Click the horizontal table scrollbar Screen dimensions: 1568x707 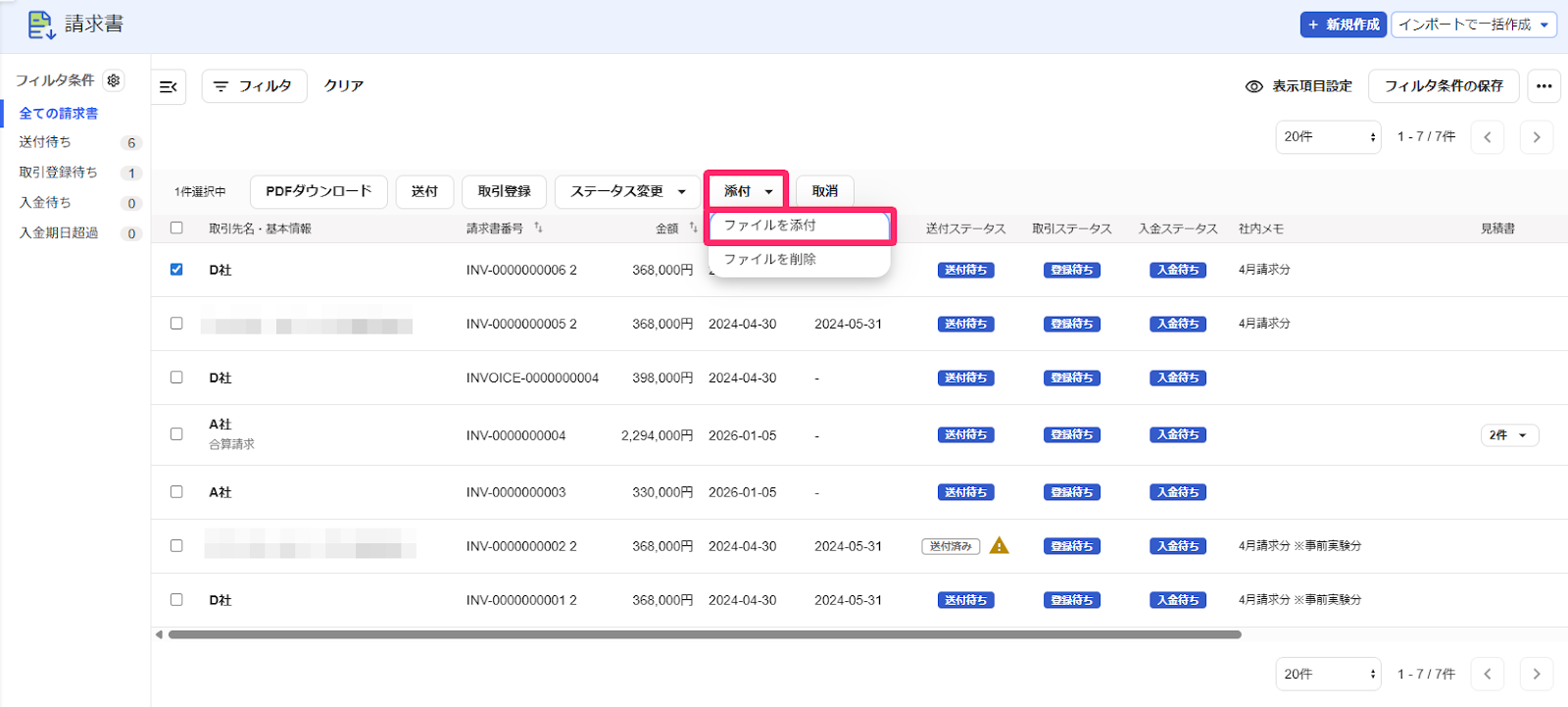[705, 634]
